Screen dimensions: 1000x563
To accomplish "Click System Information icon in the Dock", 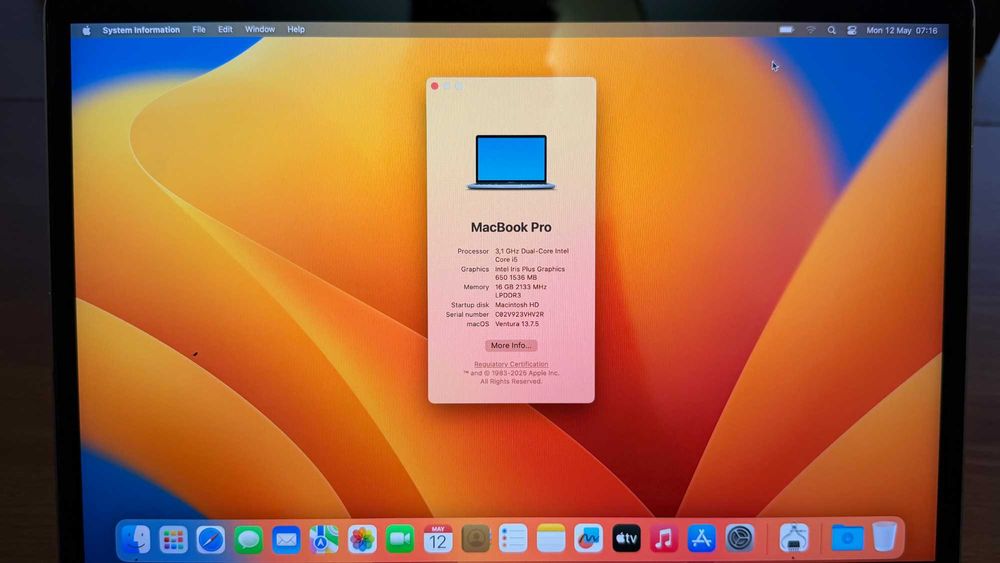I will pyautogui.click(x=793, y=538).
